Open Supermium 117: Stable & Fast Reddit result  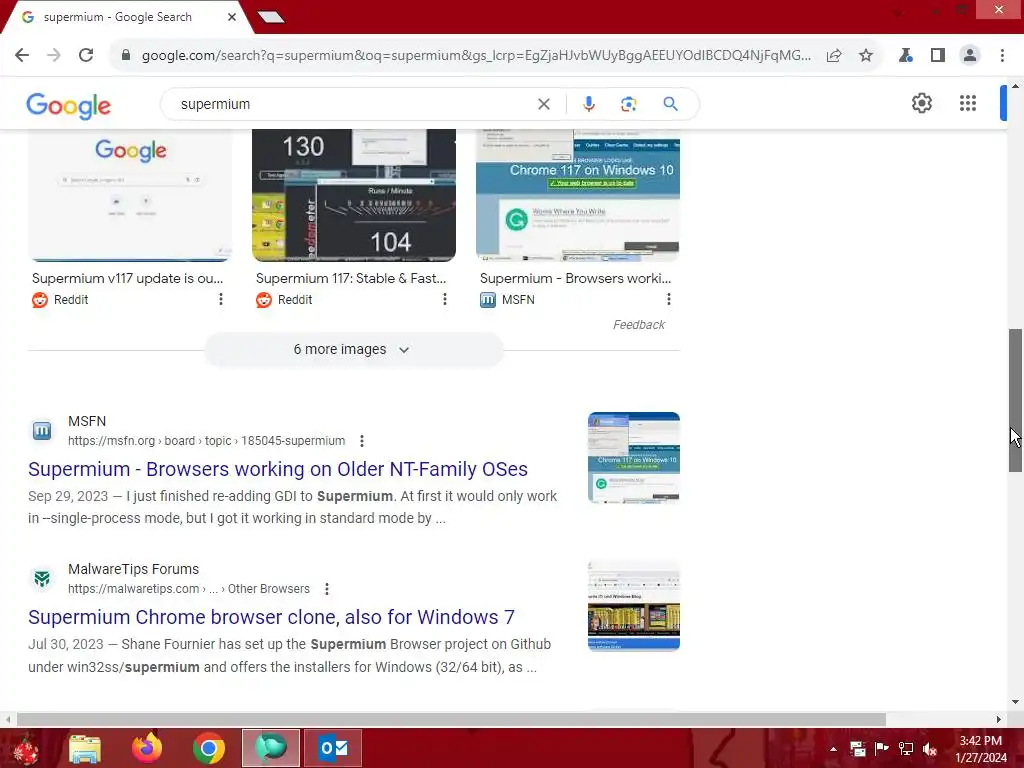(351, 278)
